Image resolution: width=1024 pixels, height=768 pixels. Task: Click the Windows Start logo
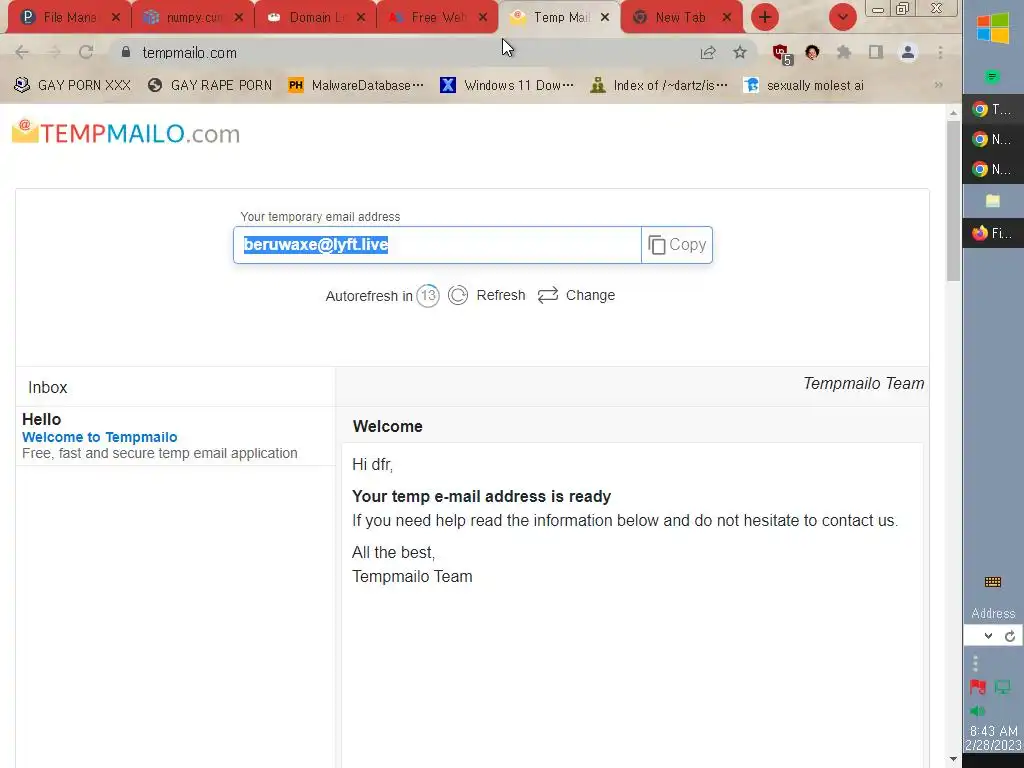[x=993, y=28]
